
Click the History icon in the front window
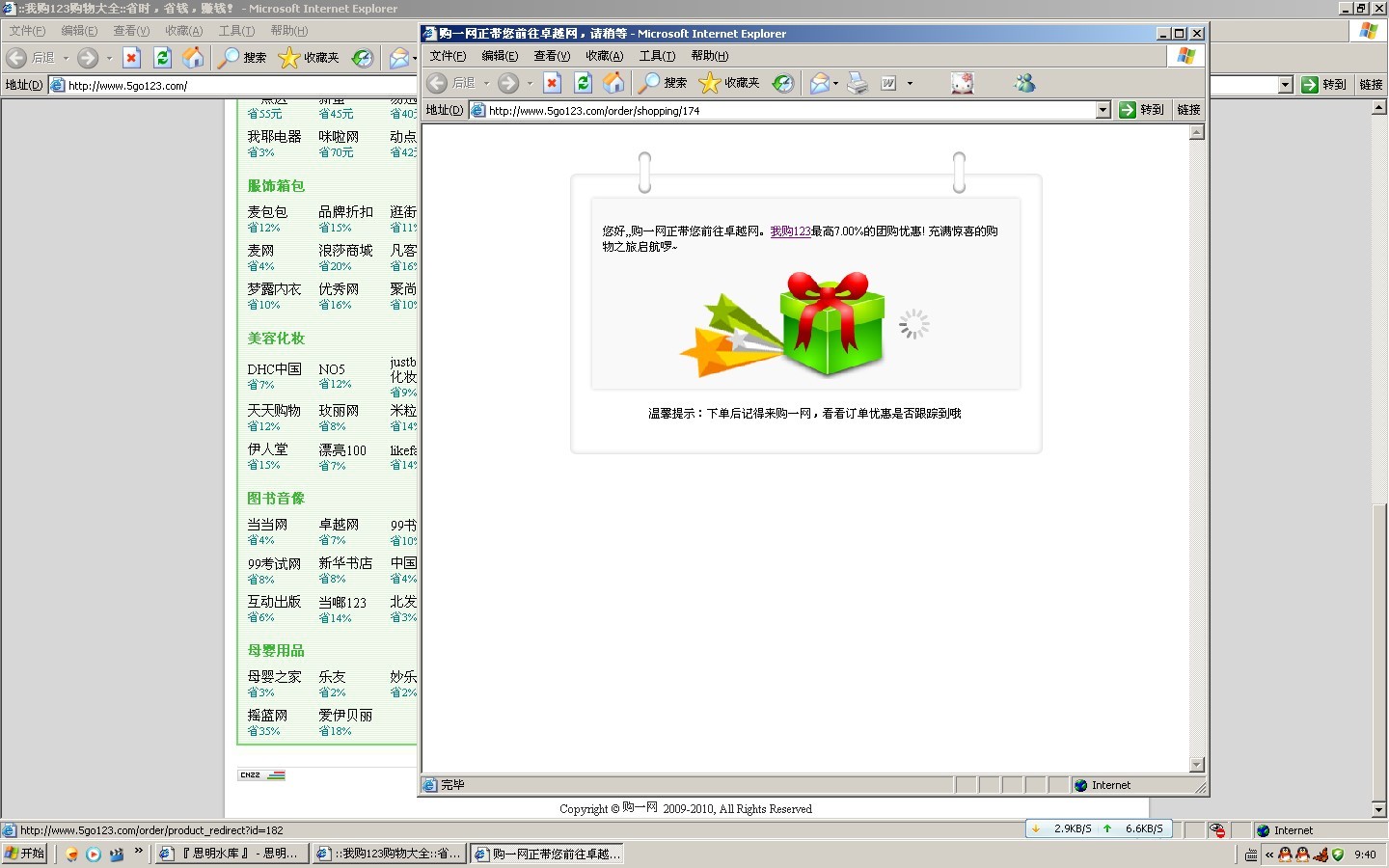783,83
